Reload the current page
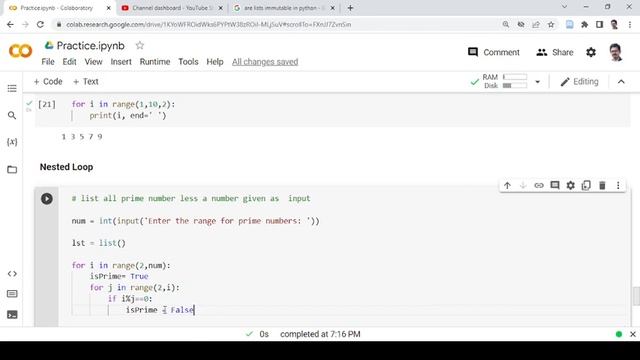640x360 pixels. (40, 24)
